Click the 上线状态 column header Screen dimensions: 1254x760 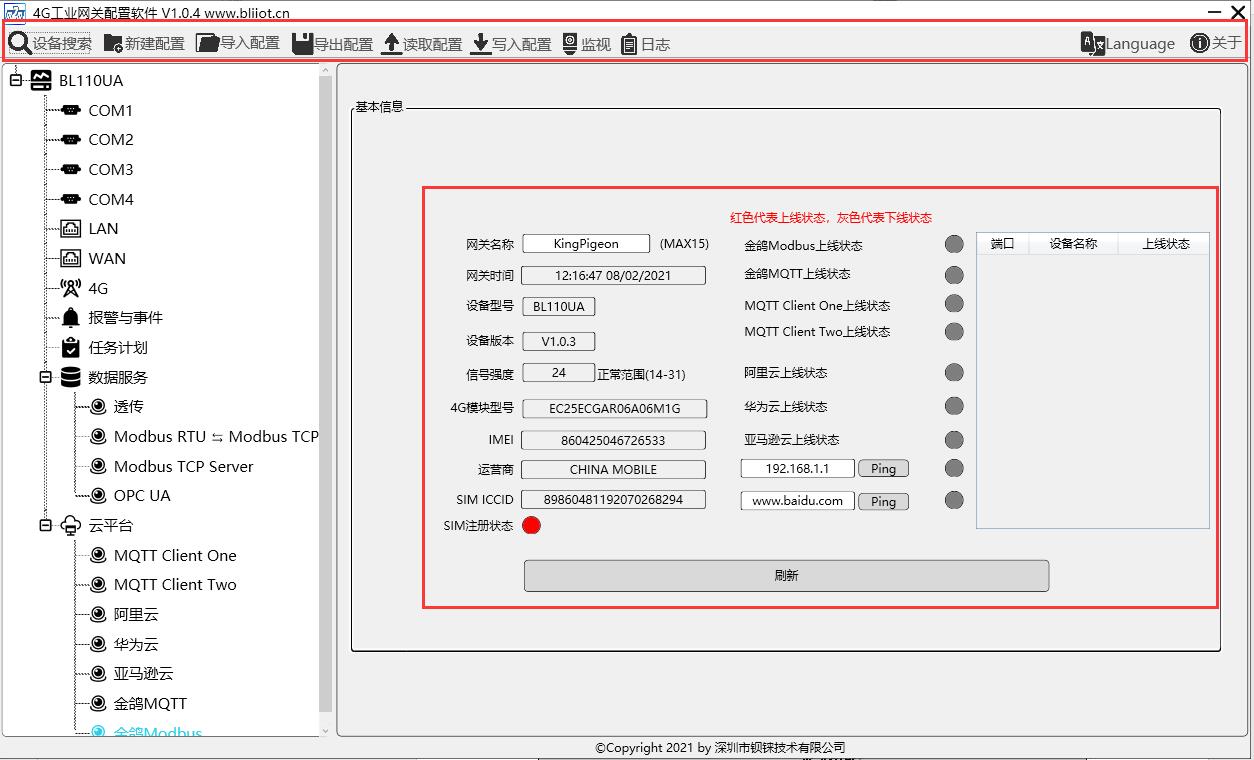tap(1163, 244)
